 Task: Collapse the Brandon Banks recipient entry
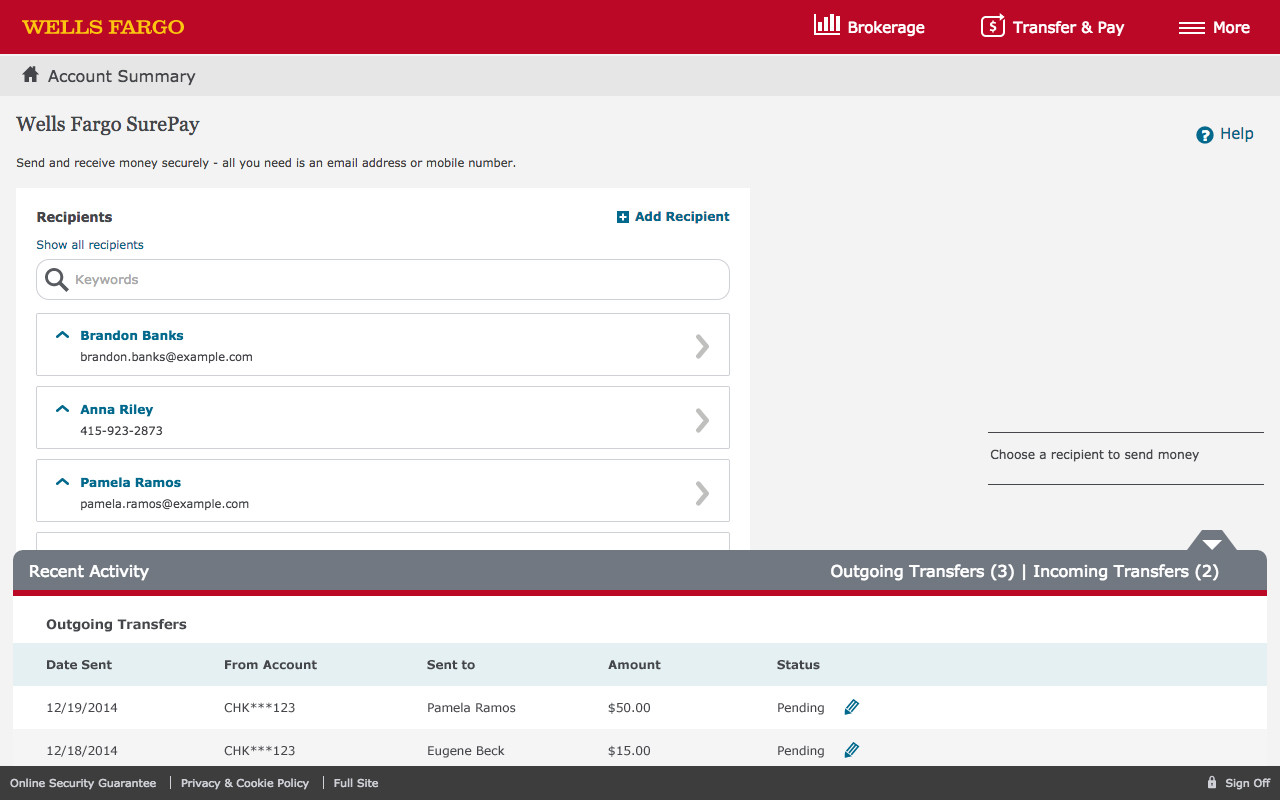62,335
